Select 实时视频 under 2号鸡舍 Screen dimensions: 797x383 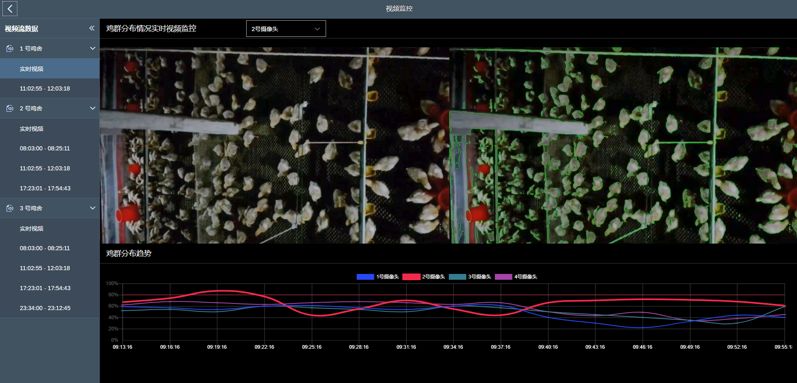[x=50, y=129]
